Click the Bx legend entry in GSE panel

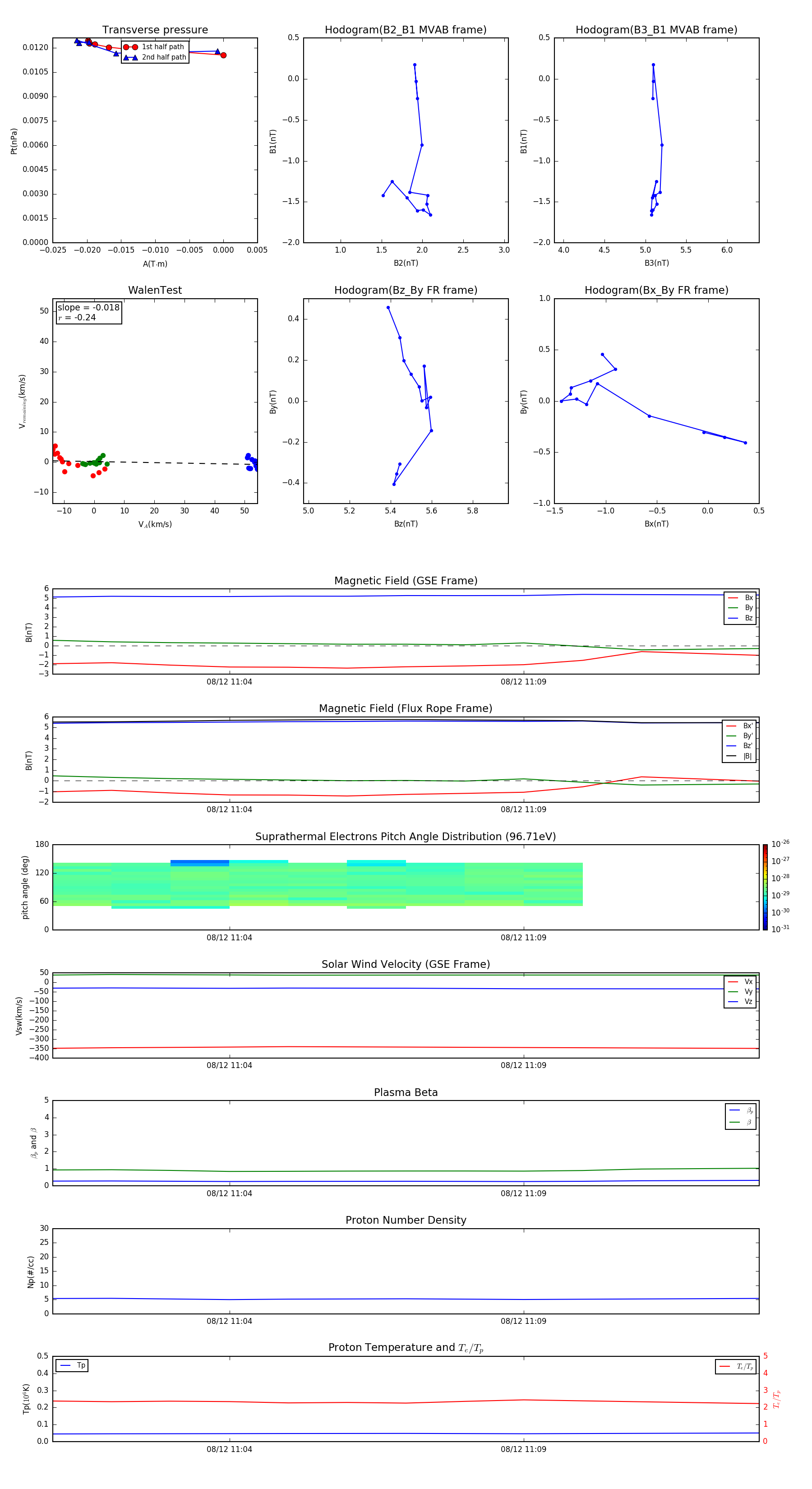(x=740, y=598)
